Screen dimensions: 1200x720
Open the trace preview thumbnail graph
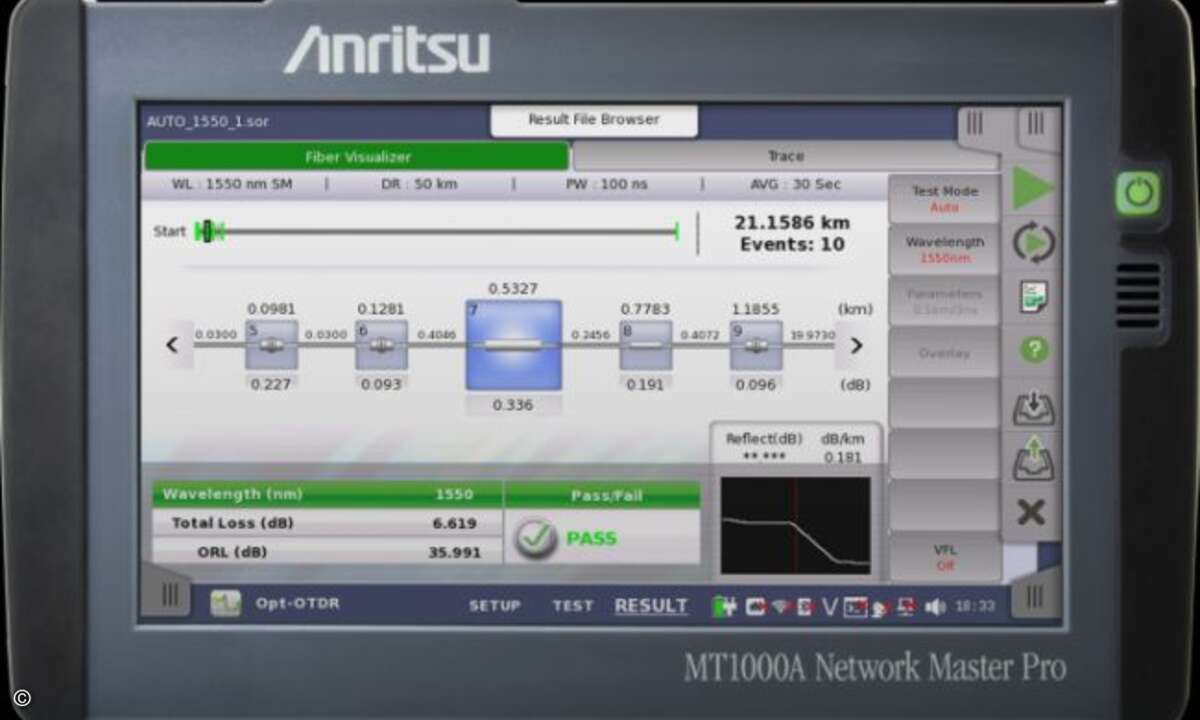pyautogui.click(x=795, y=525)
